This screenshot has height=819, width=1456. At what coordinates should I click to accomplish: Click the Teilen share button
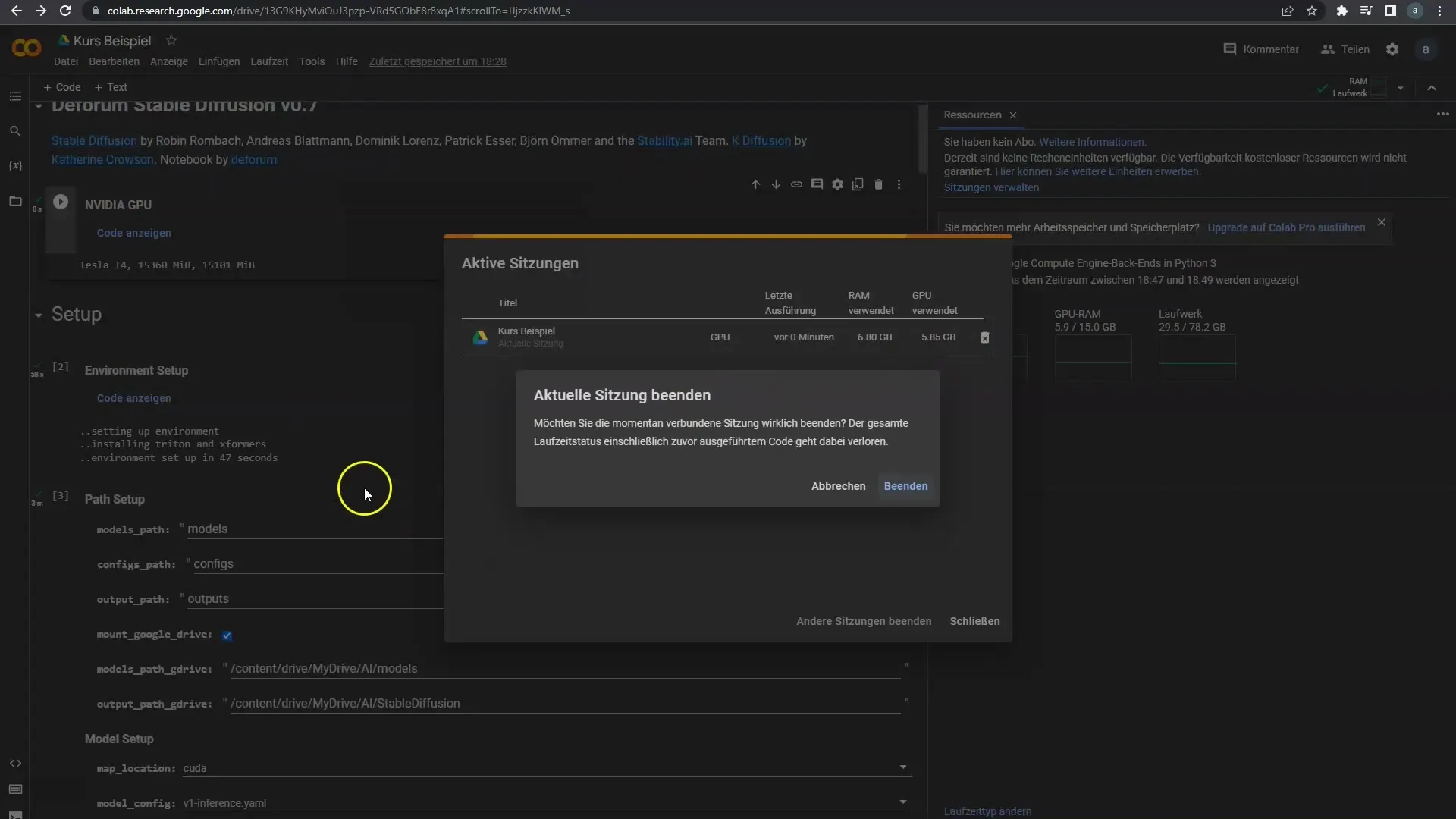click(1345, 49)
